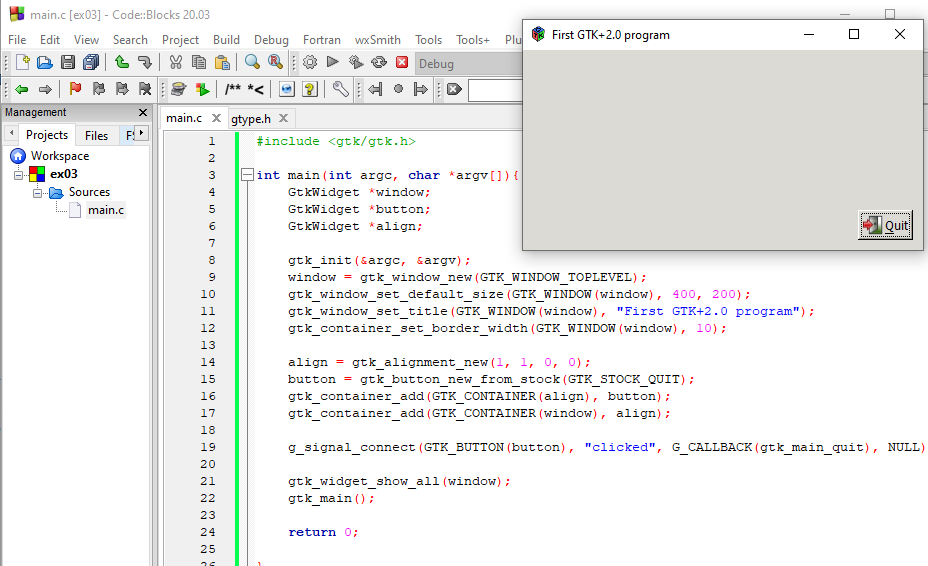
Task: Run the program with the play icon
Action: click(333, 62)
